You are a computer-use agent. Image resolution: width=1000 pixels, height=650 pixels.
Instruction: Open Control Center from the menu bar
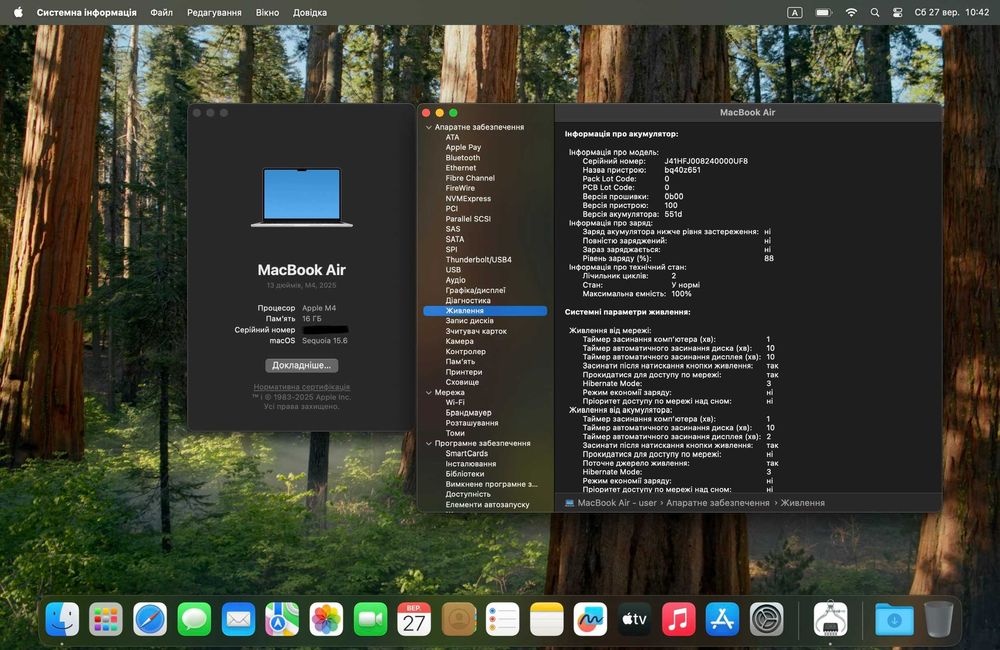[x=896, y=12]
